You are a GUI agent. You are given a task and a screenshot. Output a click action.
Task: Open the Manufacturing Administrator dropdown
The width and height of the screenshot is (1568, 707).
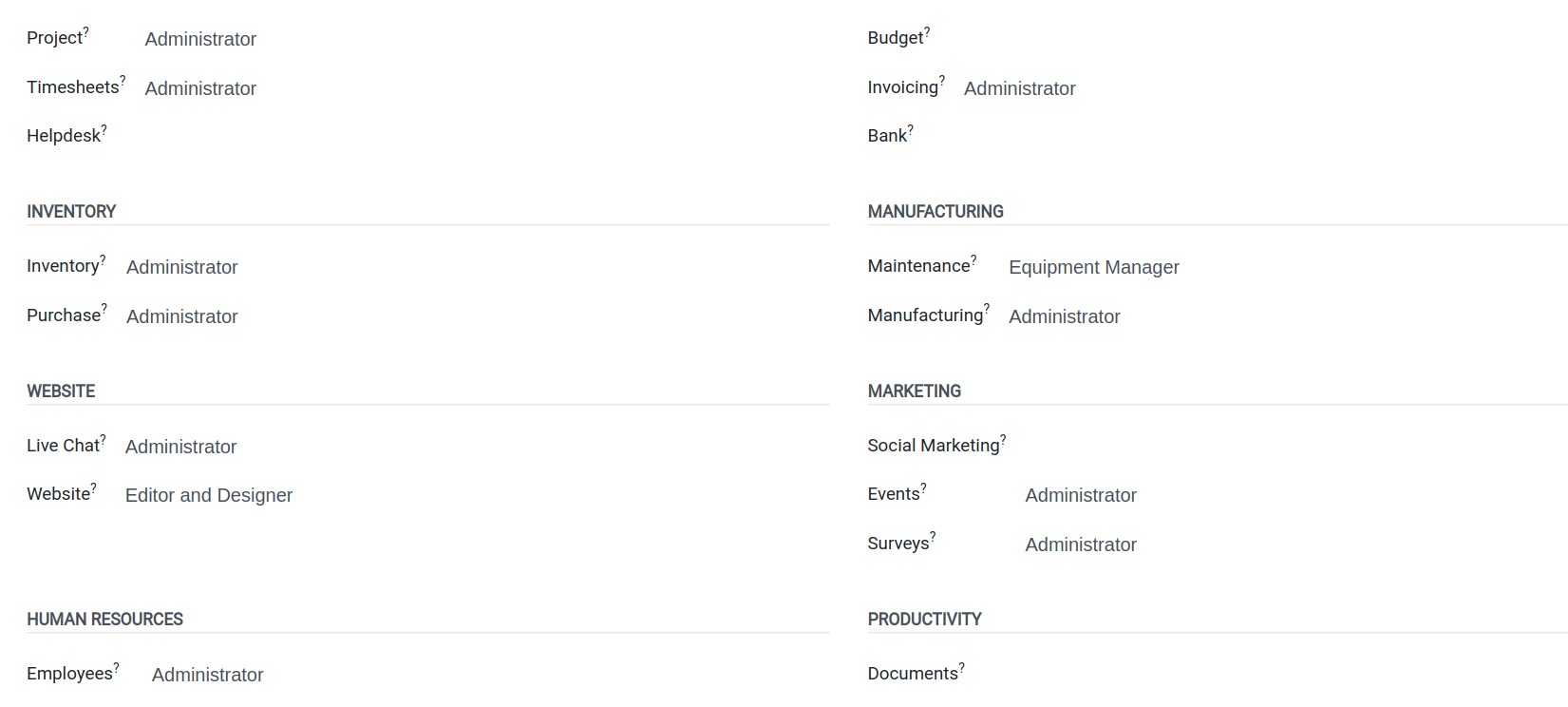[1288, 316]
